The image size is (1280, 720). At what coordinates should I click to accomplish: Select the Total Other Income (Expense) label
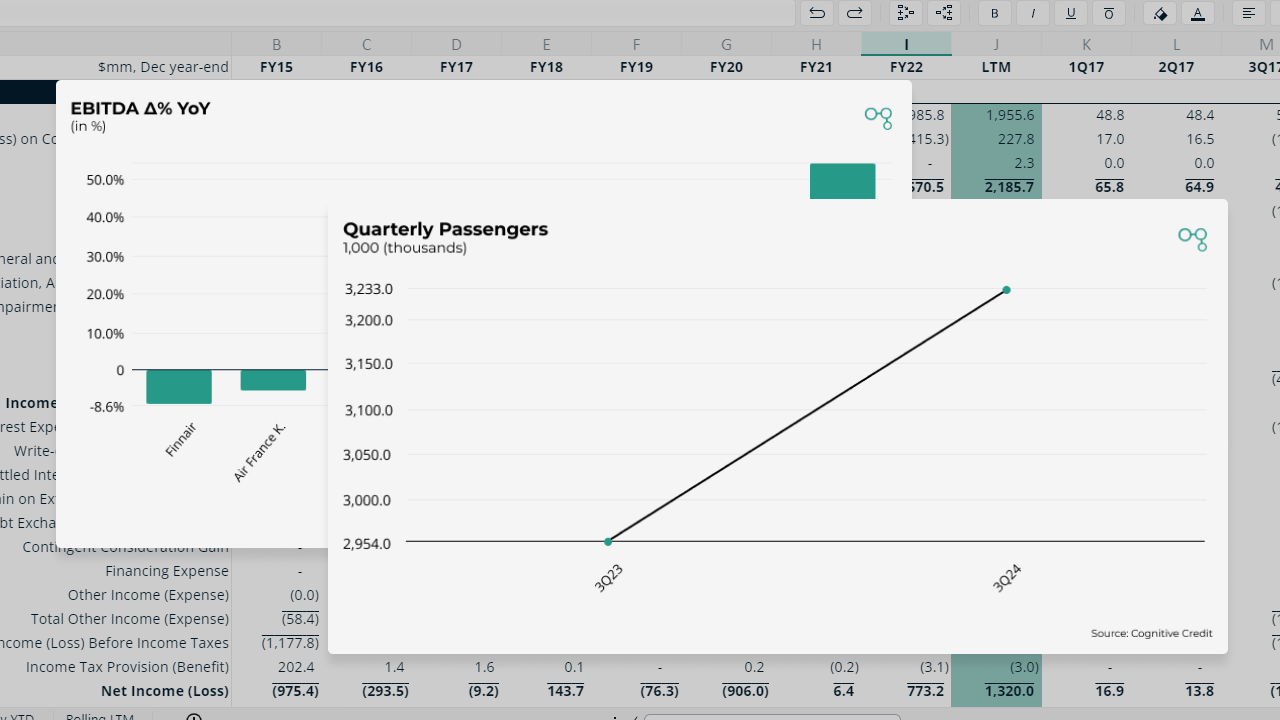[130, 619]
